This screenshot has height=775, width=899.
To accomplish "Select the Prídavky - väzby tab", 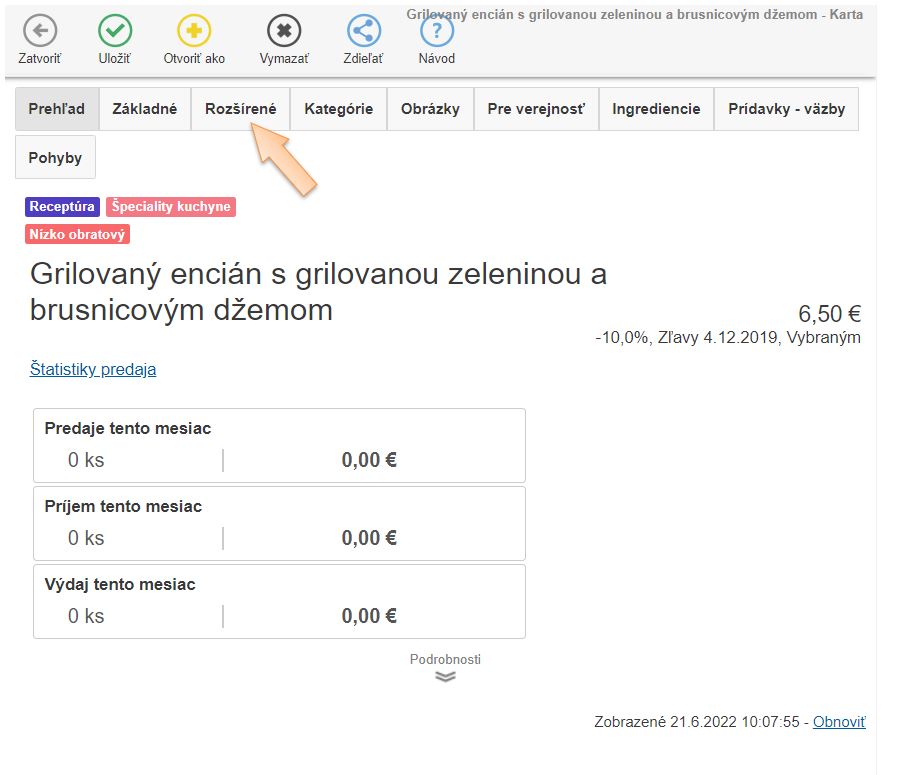I will (786, 109).
